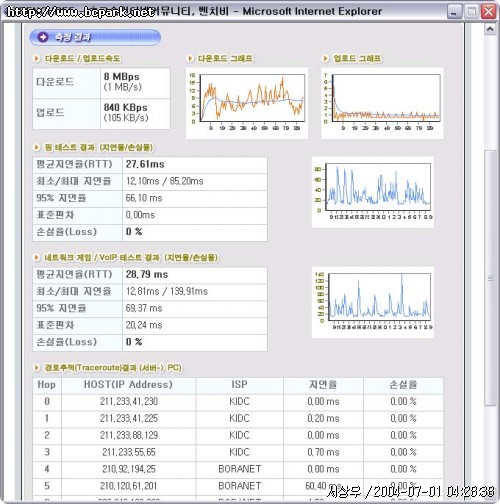Image resolution: width=500 pixels, height=504 pixels.
Task: Select the 20.24 ms standard deviation value
Action: click(x=144, y=325)
